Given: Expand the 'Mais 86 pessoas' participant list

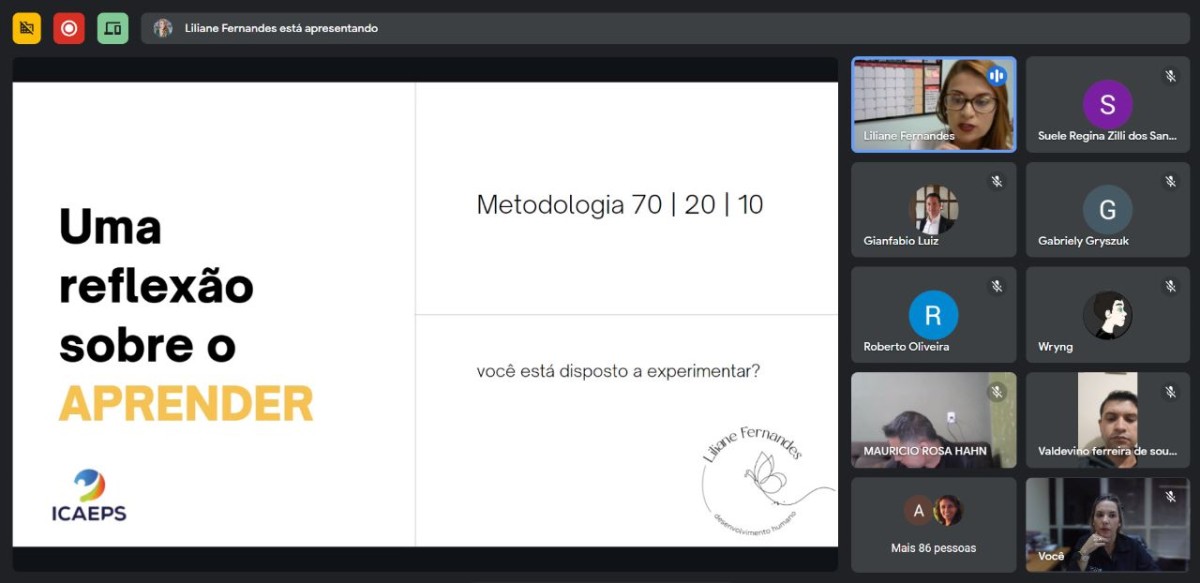Looking at the screenshot, I should click(933, 525).
